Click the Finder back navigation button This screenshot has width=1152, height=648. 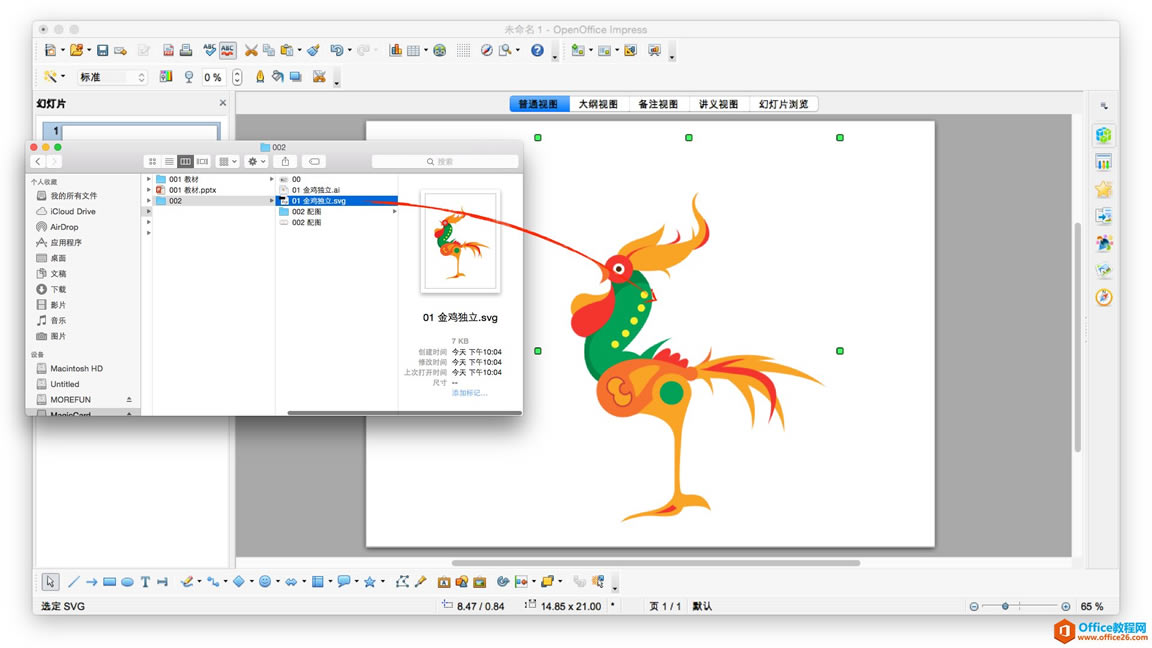39,161
